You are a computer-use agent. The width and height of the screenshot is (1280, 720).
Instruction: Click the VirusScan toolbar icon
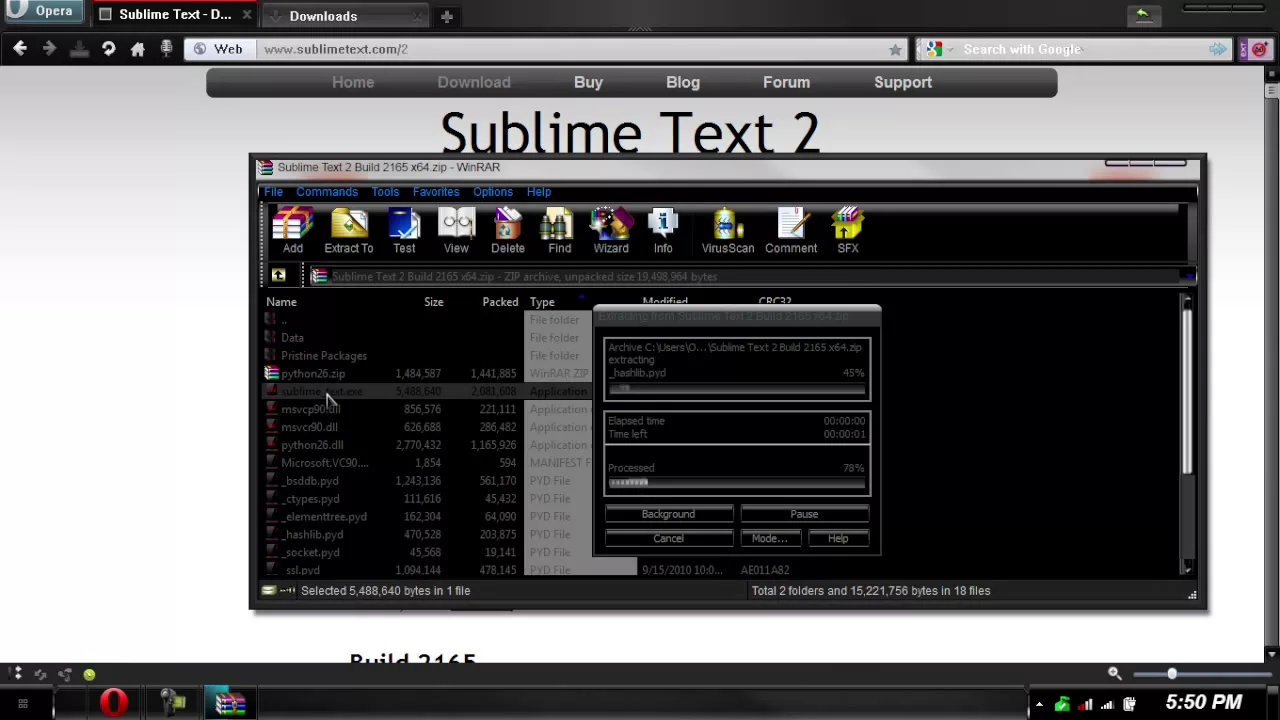[x=728, y=231]
